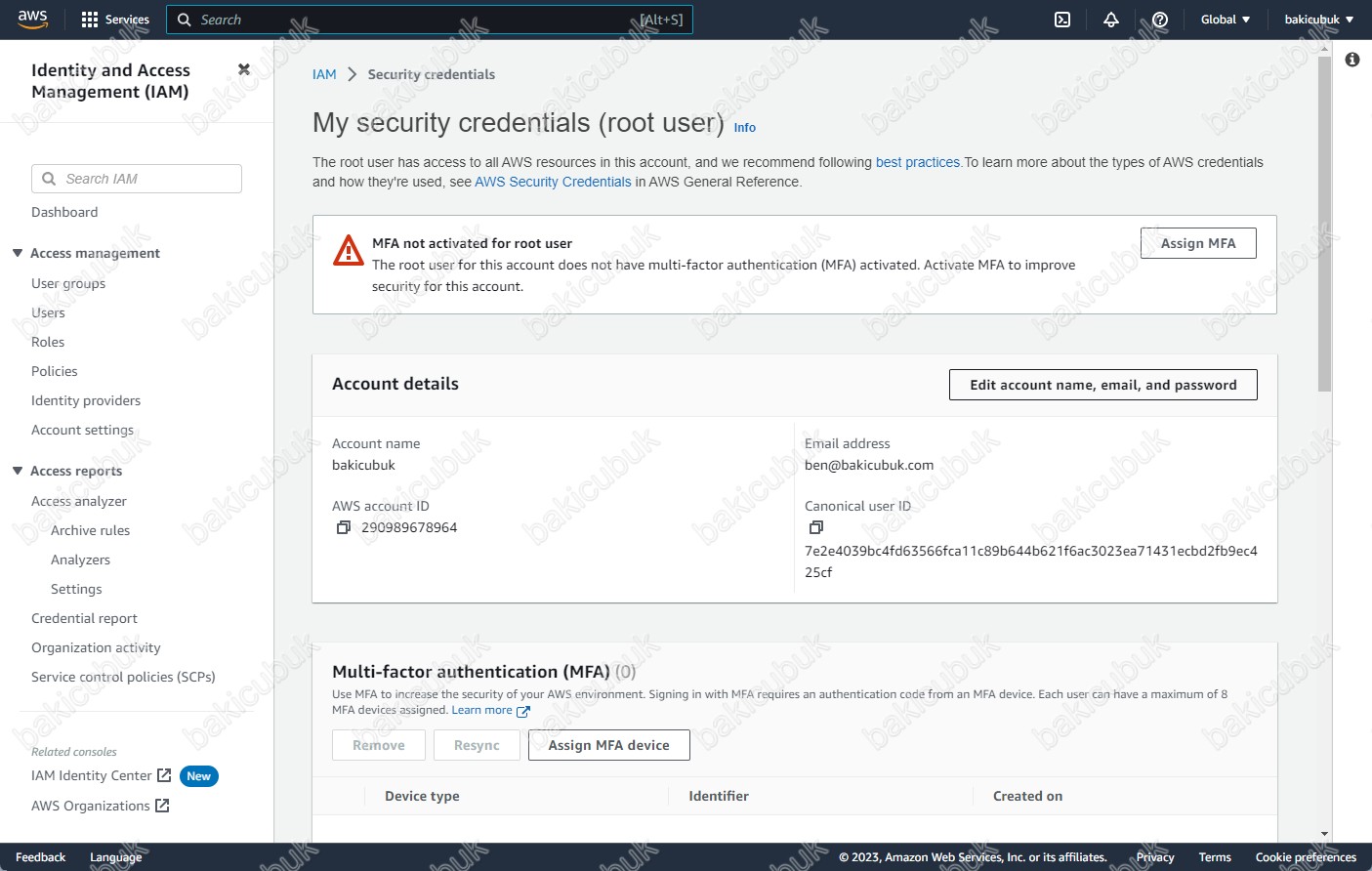Open the bakicubuk account dropdown
Screen dimensions: 1372x871
(1319, 20)
